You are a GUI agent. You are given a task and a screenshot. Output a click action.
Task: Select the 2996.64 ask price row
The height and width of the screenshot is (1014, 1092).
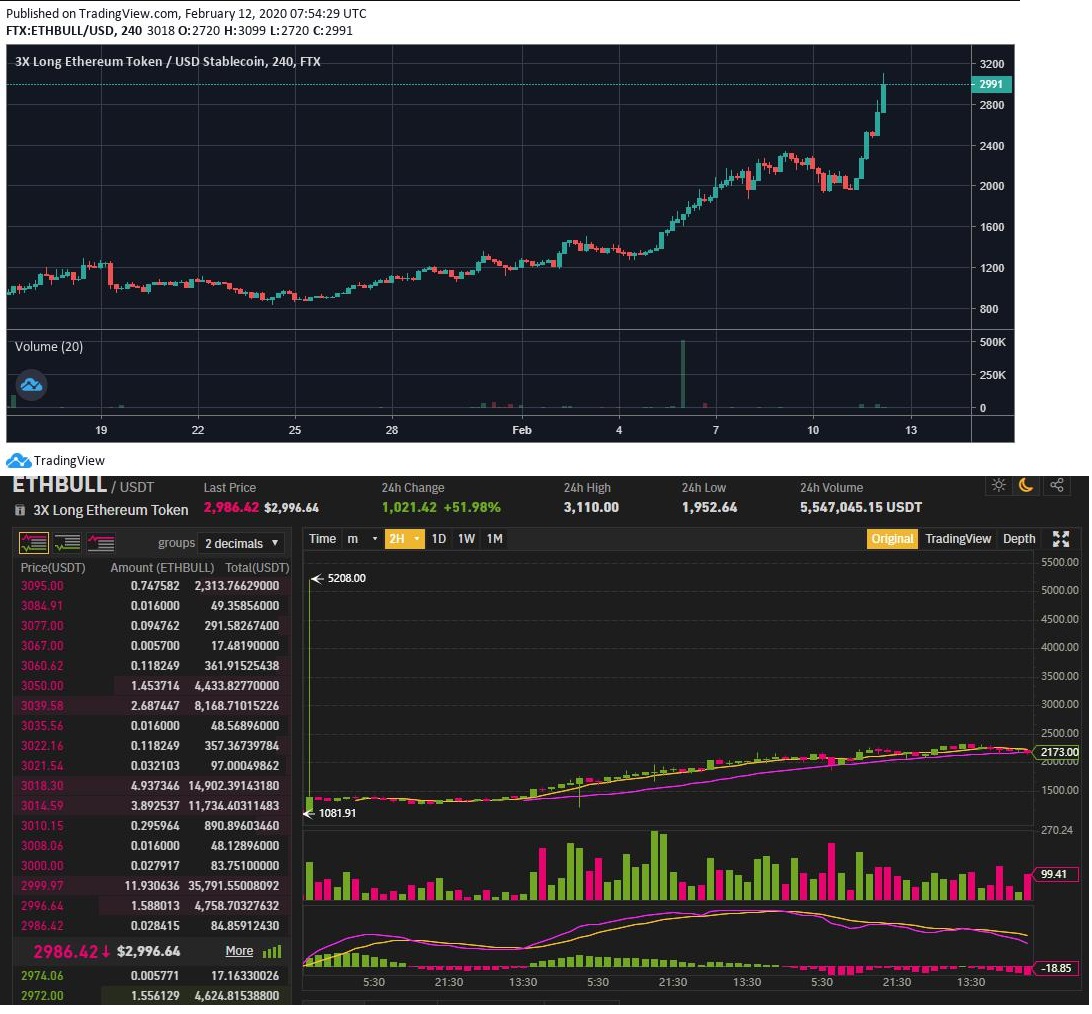152,906
